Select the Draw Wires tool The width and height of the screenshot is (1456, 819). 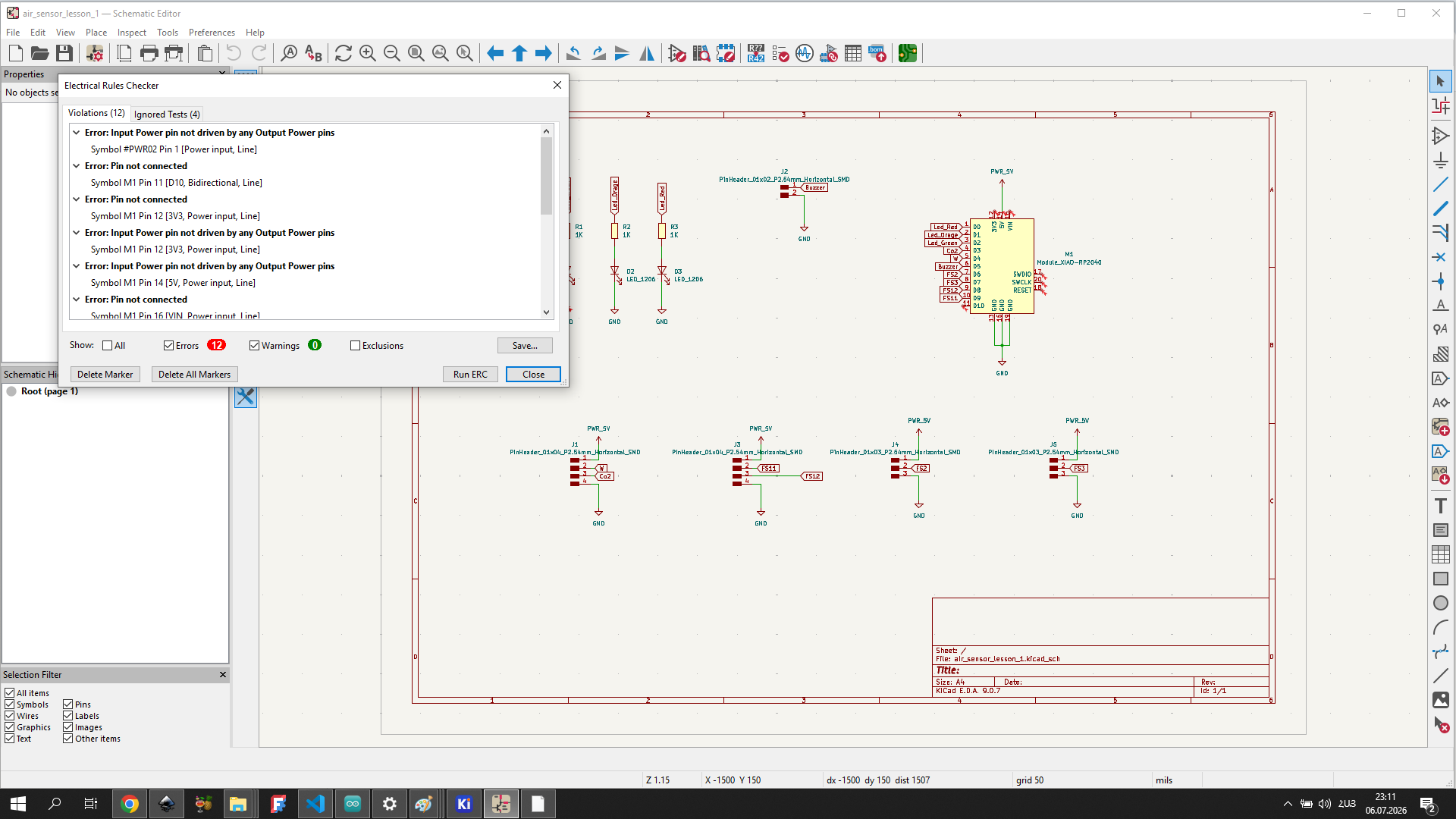1441,184
